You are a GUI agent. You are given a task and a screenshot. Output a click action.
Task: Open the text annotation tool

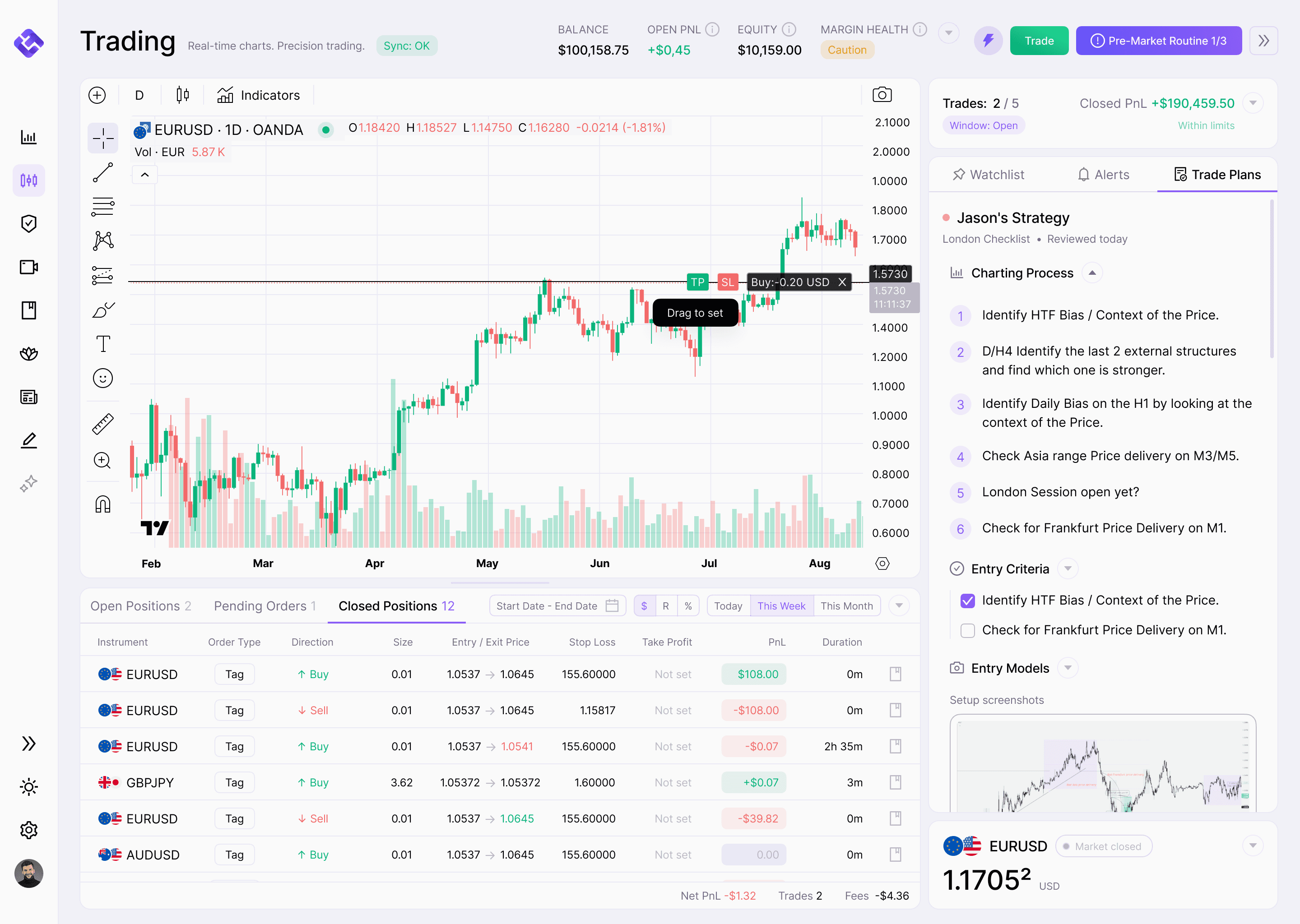pyautogui.click(x=103, y=344)
